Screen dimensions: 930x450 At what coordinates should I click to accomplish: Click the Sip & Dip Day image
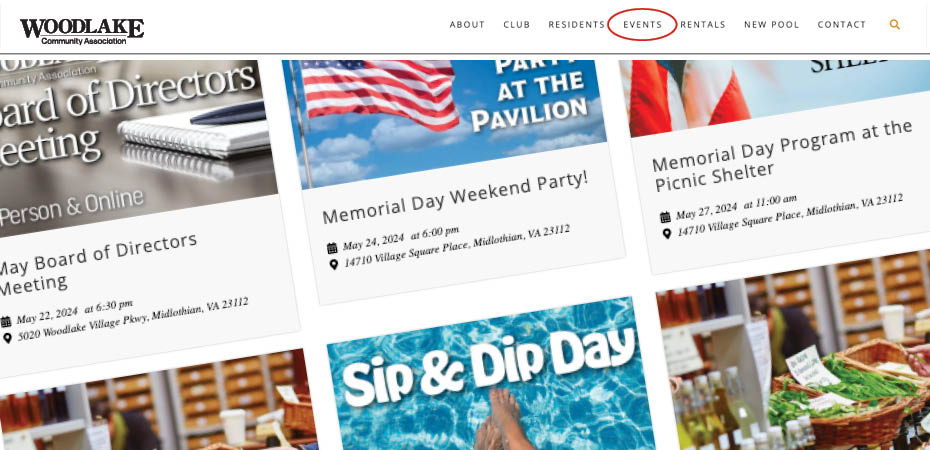click(492, 376)
